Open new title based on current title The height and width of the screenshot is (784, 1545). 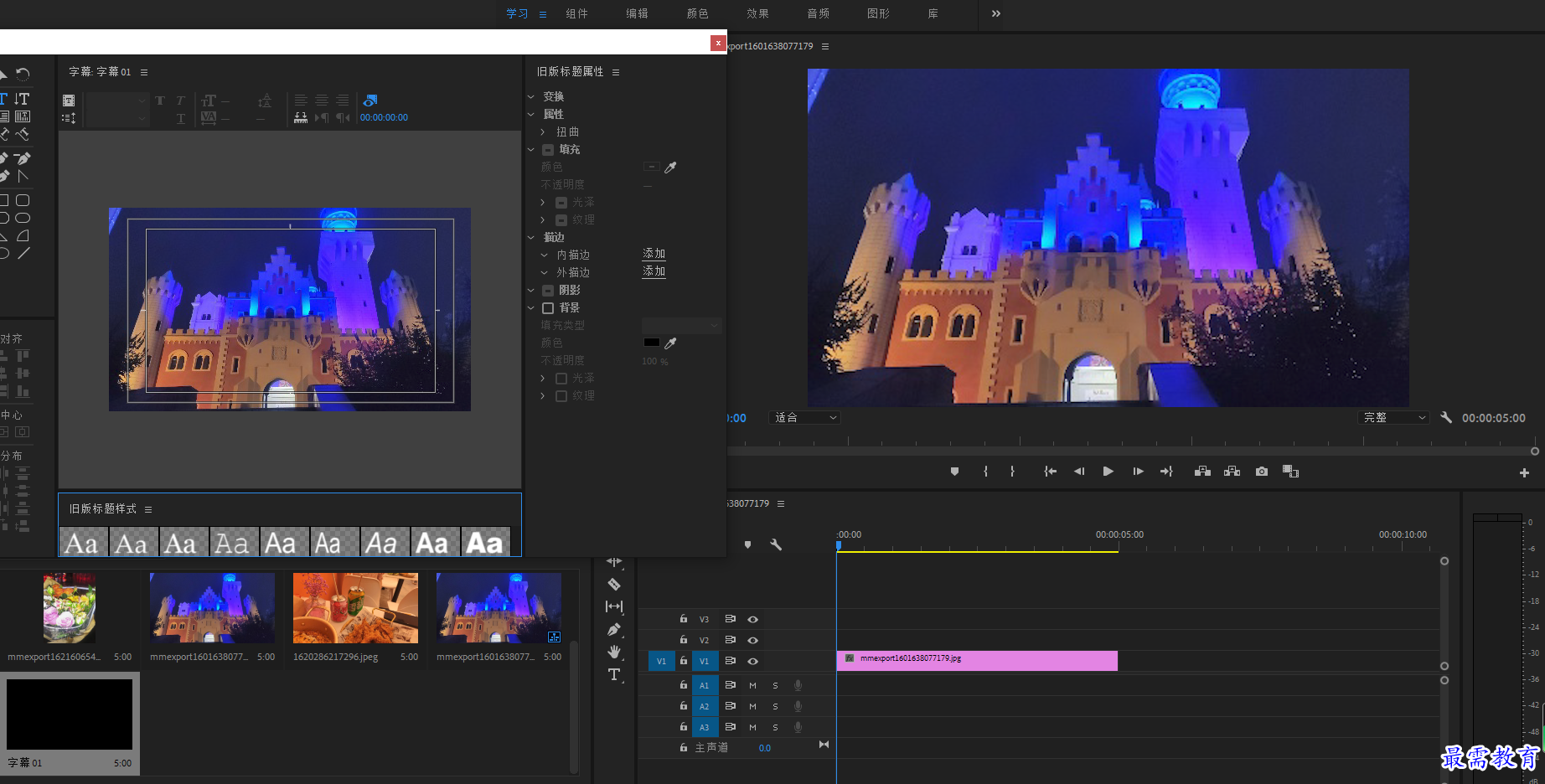69,101
